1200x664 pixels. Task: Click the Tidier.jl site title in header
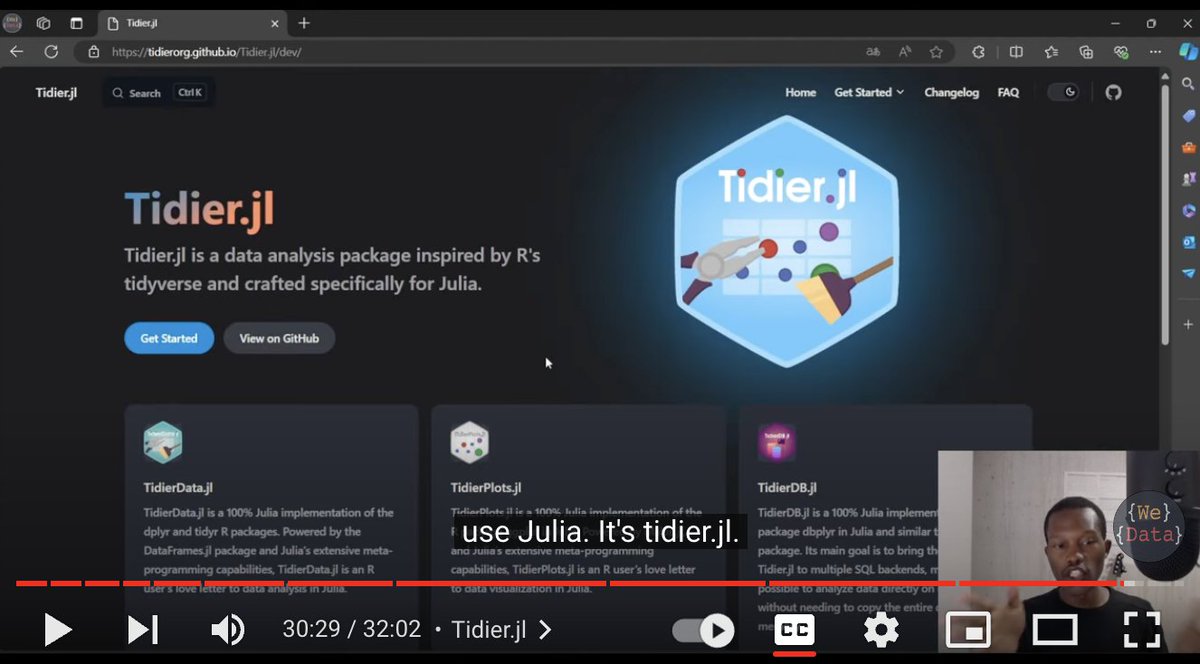(x=56, y=92)
